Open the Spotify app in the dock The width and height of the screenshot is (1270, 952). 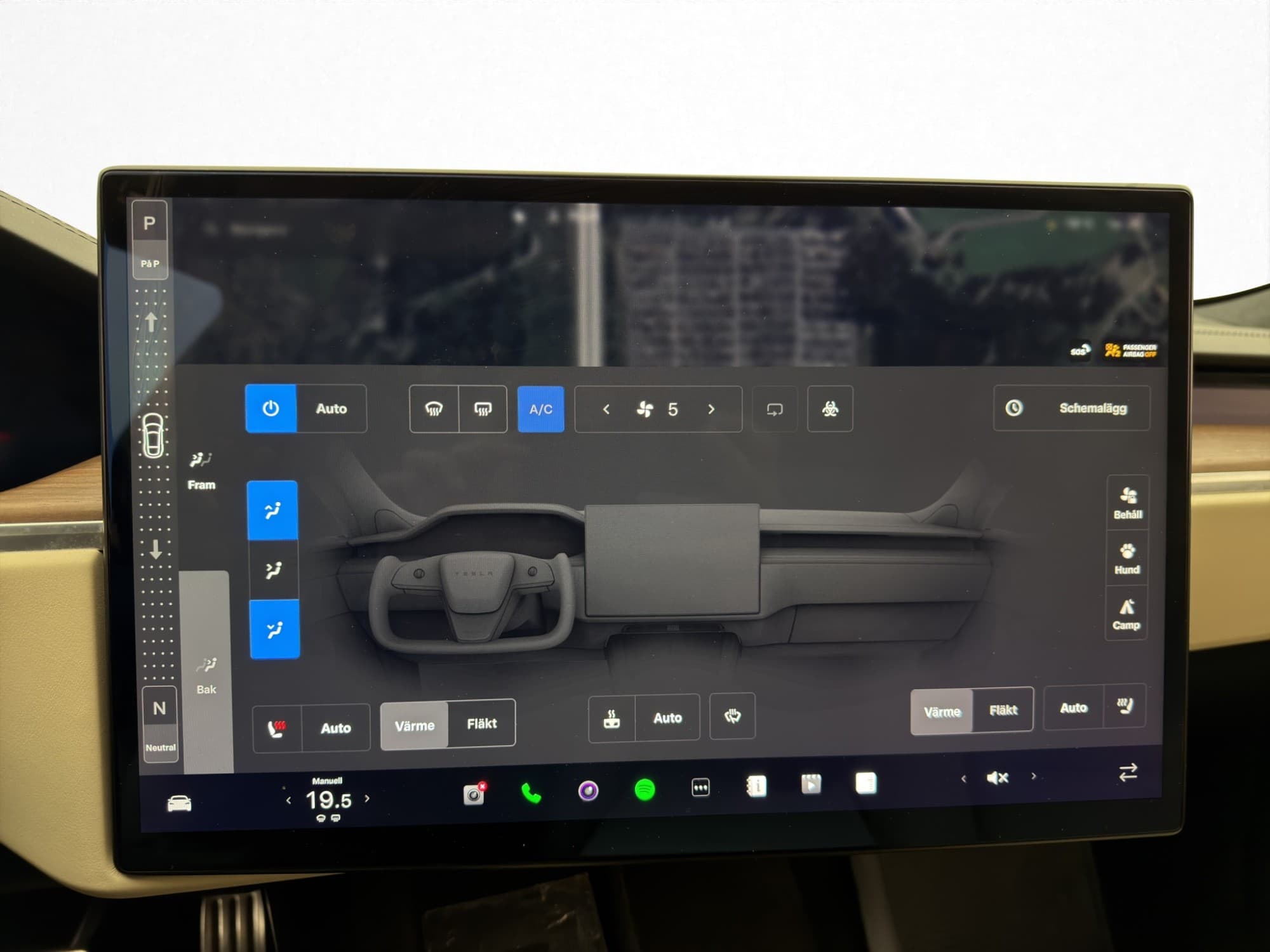[645, 790]
